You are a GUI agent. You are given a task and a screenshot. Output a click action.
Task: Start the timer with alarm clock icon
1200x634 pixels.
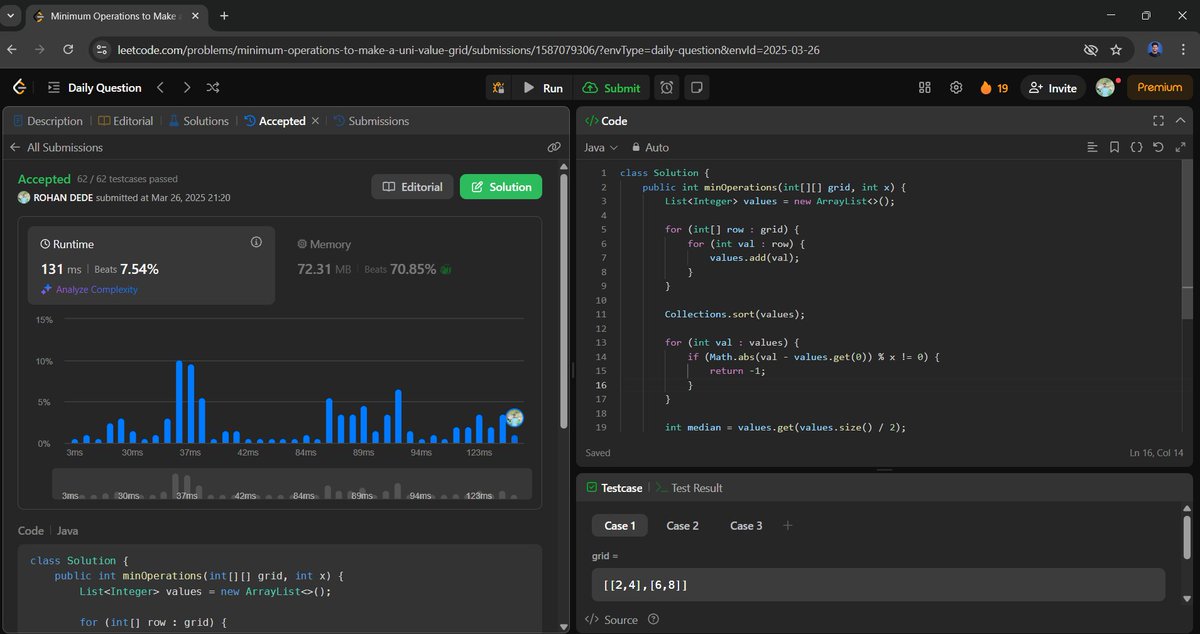point(667,88)
